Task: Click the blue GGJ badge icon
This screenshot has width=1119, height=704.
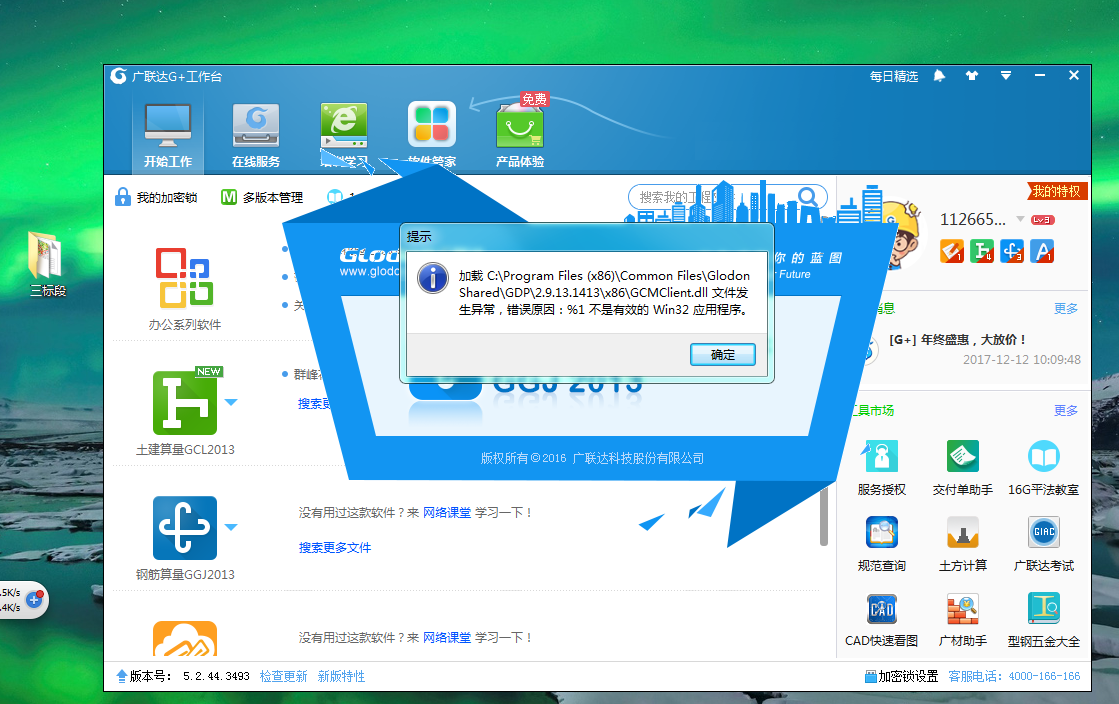Action: [x=1012, y=251]
